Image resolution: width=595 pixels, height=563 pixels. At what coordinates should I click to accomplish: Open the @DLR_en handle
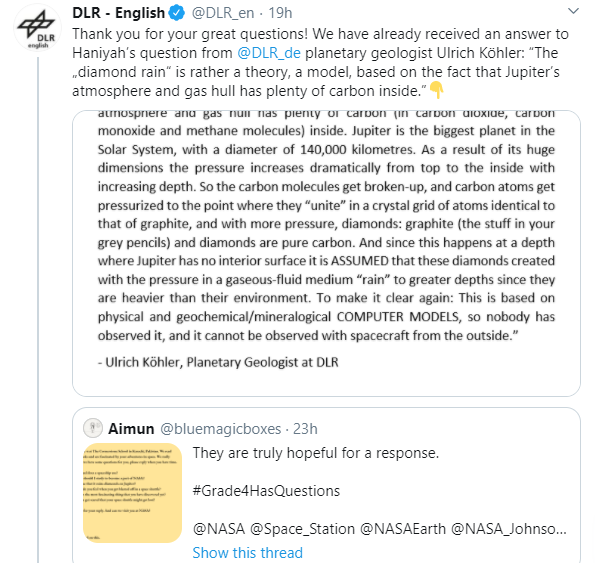223,13
